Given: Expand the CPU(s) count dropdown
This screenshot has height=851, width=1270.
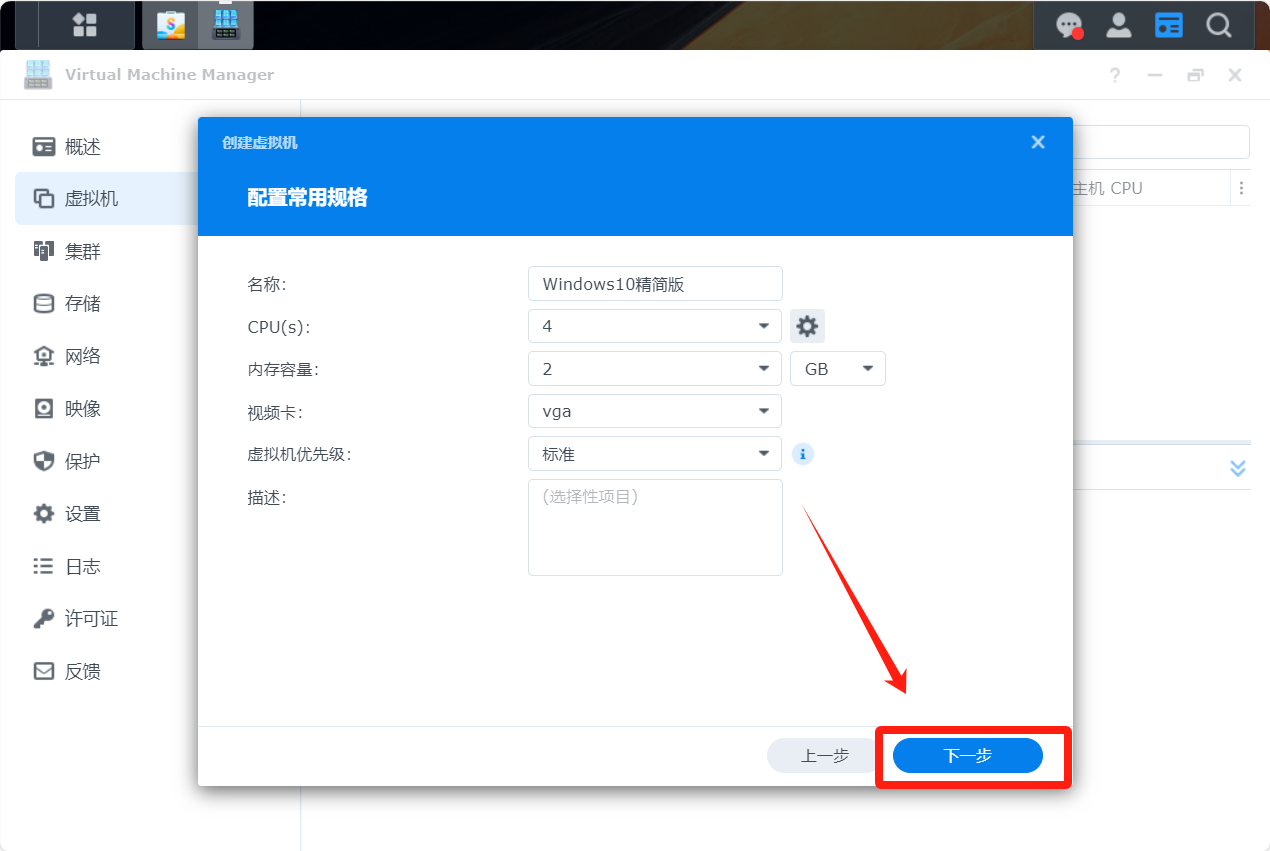Looking at the screenshot, I should coord(654,326).
